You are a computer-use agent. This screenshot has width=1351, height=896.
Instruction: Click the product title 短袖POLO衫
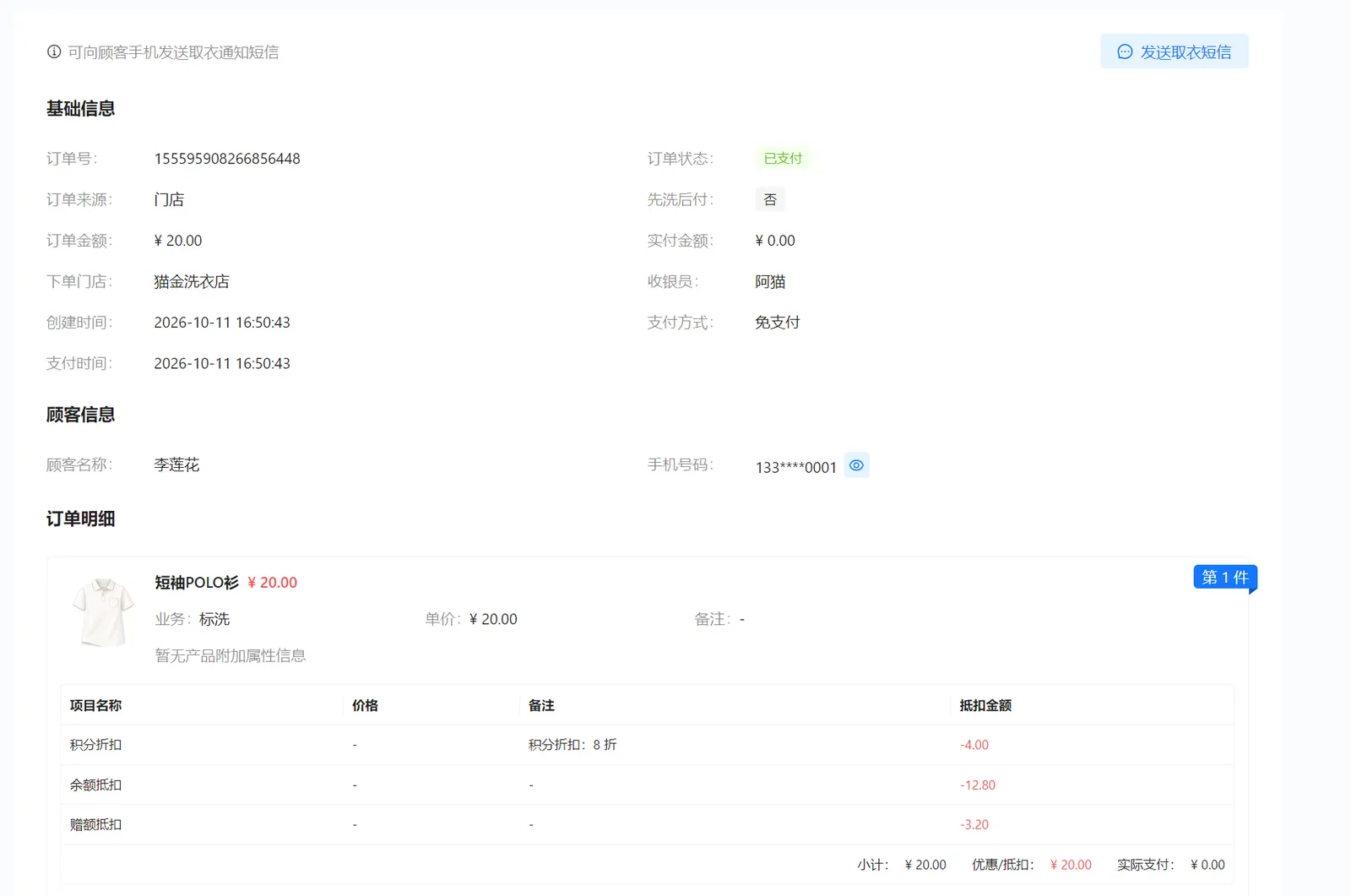tap(197, 582)
